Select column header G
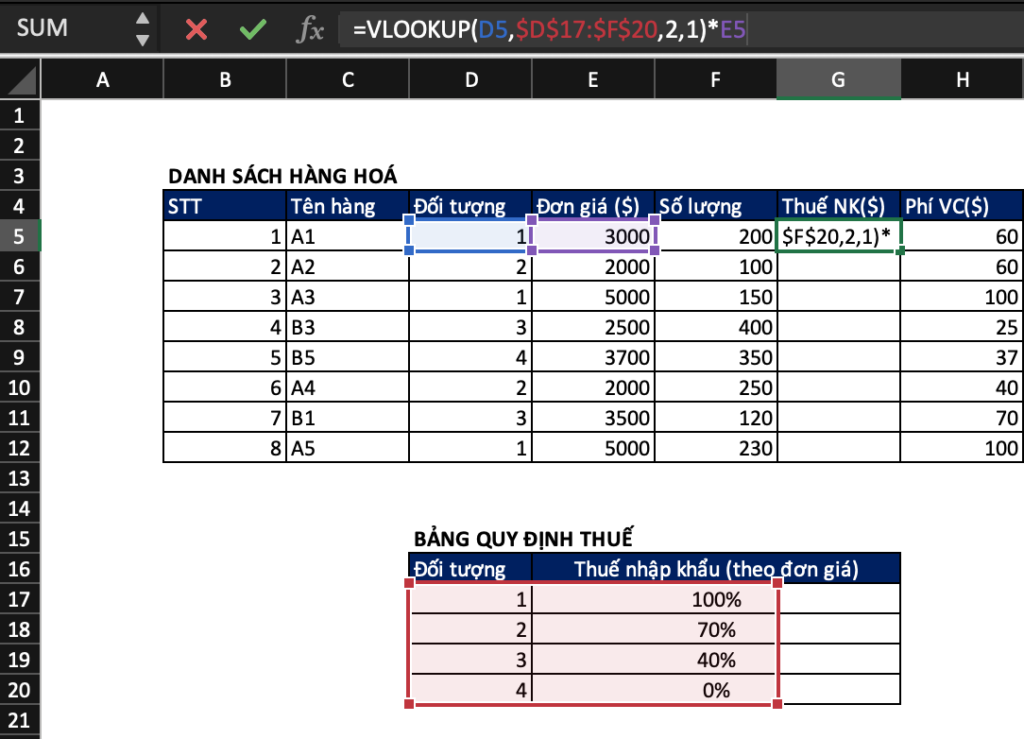1024x739 pixels. tap(838, 79)
